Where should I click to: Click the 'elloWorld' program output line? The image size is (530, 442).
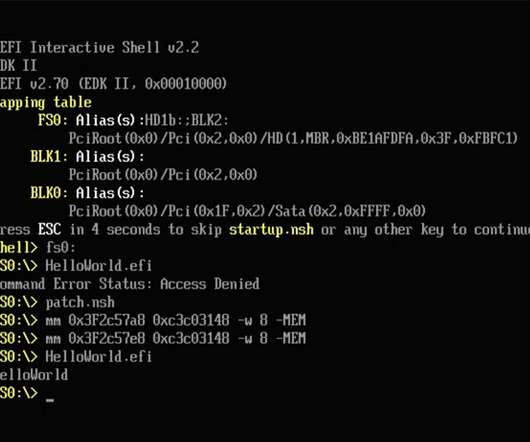[34, 375]
